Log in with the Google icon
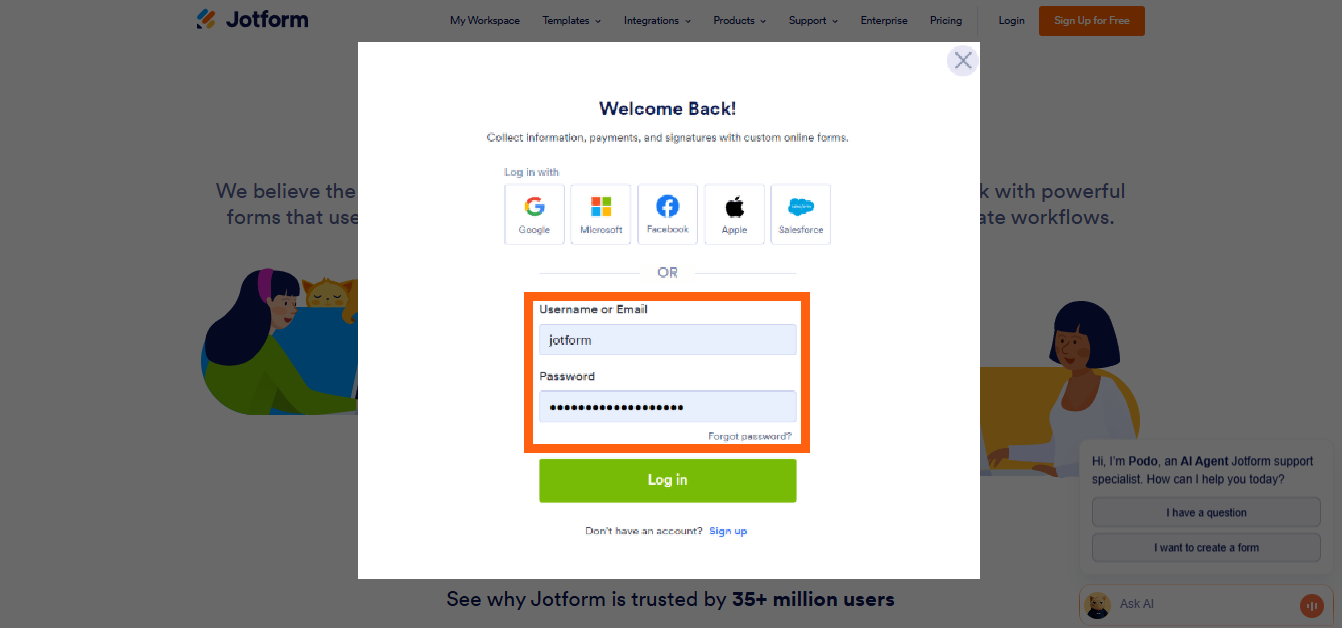 [x=534, y=214]
